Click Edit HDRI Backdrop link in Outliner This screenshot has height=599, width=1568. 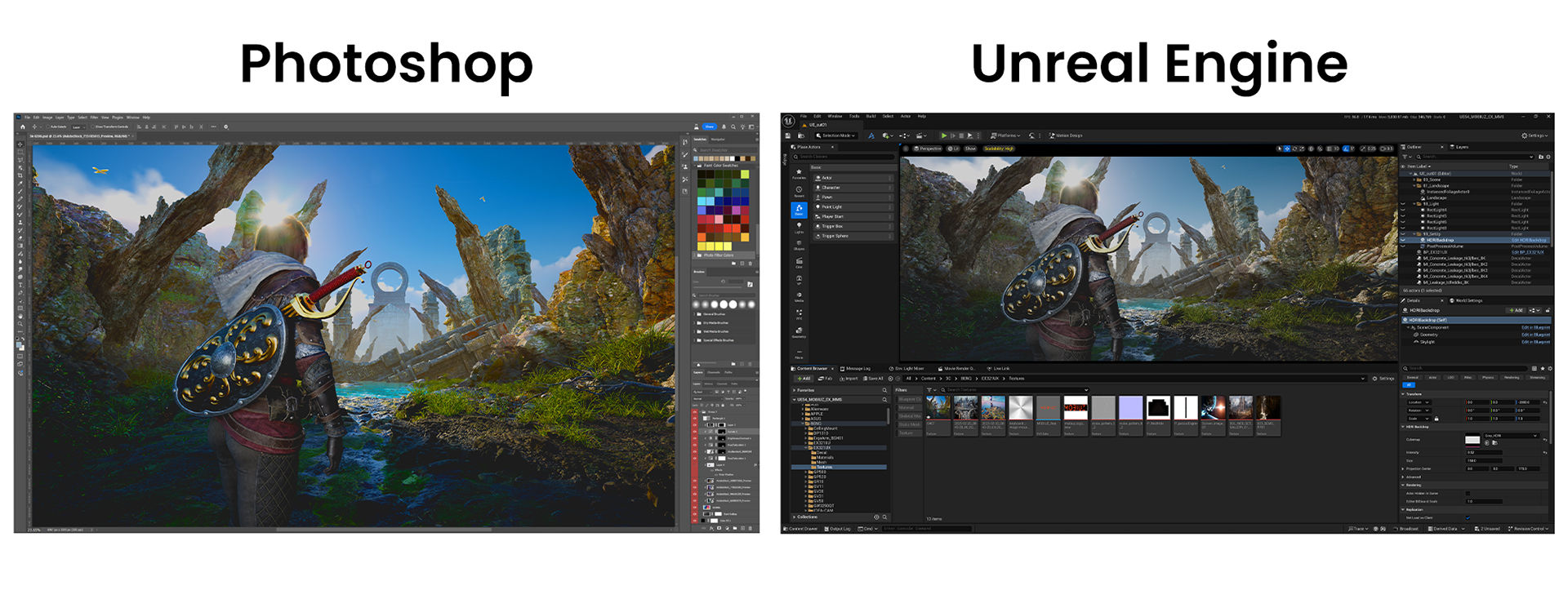point(1529,240)
